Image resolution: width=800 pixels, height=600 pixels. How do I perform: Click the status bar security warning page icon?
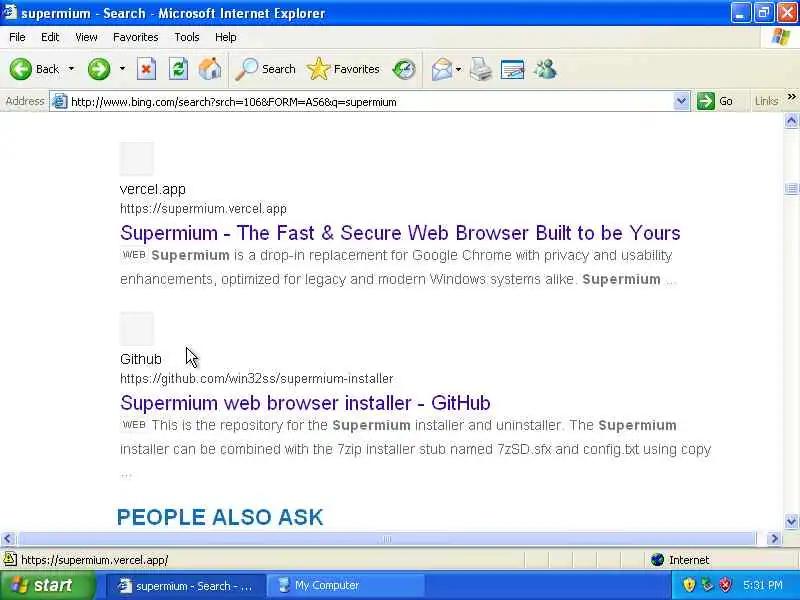(x=10, y=560)
